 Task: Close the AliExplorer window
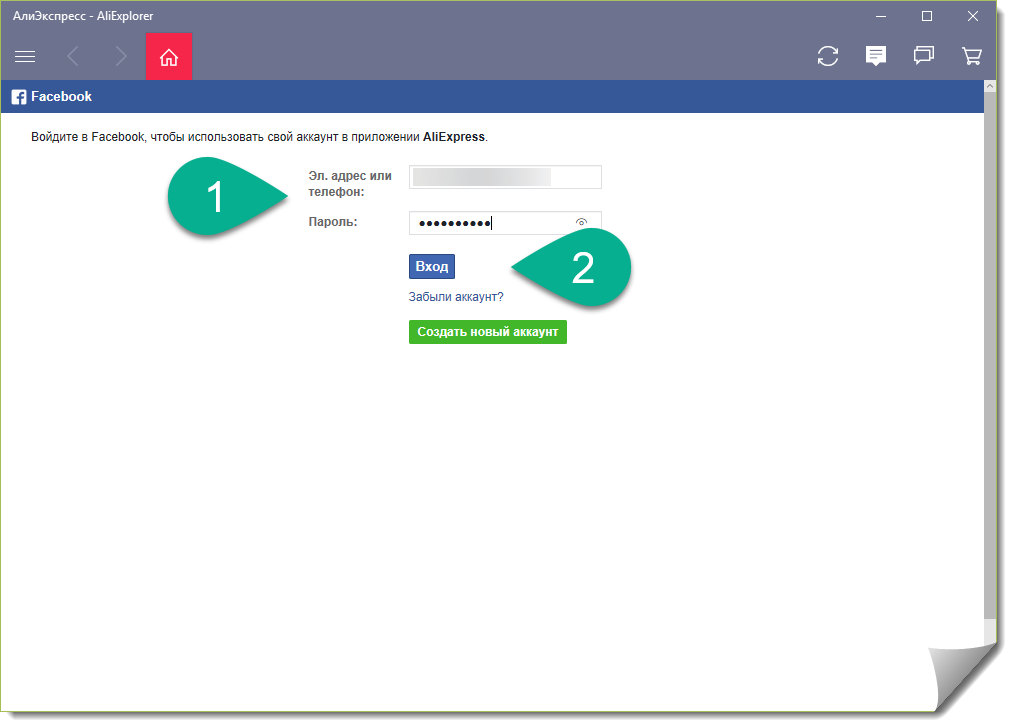973,16
